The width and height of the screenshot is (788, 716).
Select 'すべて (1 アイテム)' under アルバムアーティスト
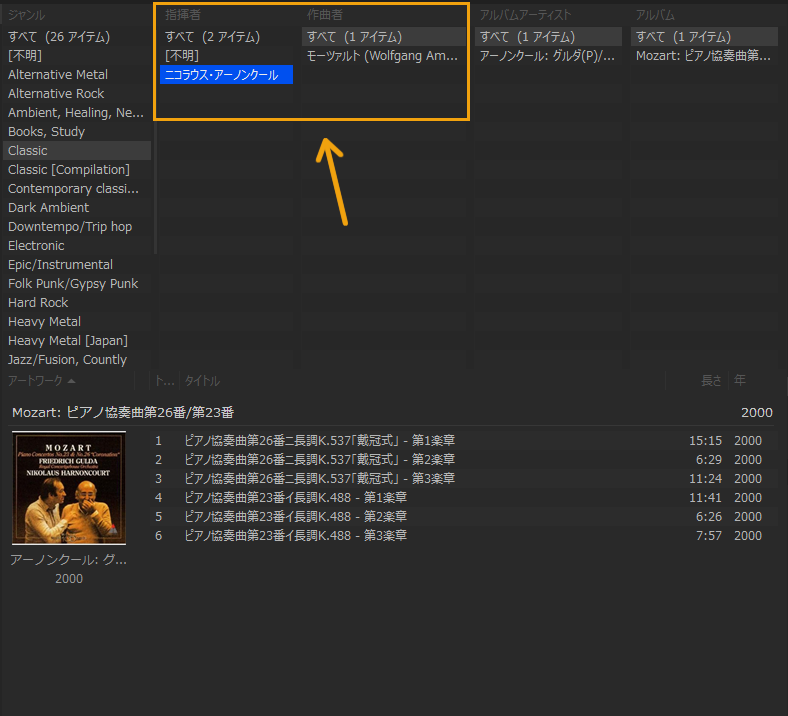(548, 37)
